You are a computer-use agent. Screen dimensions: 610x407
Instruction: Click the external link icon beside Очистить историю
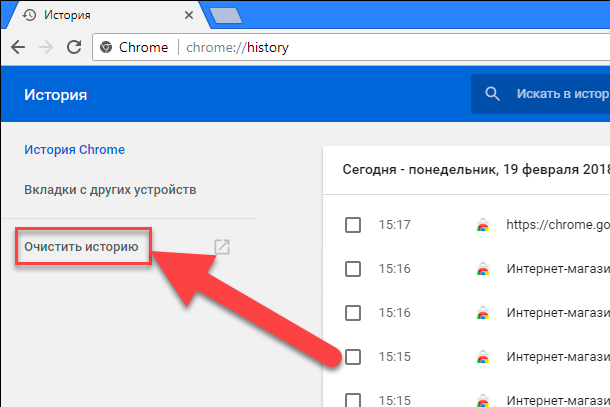pyautogui.click(x=222, y=247)
